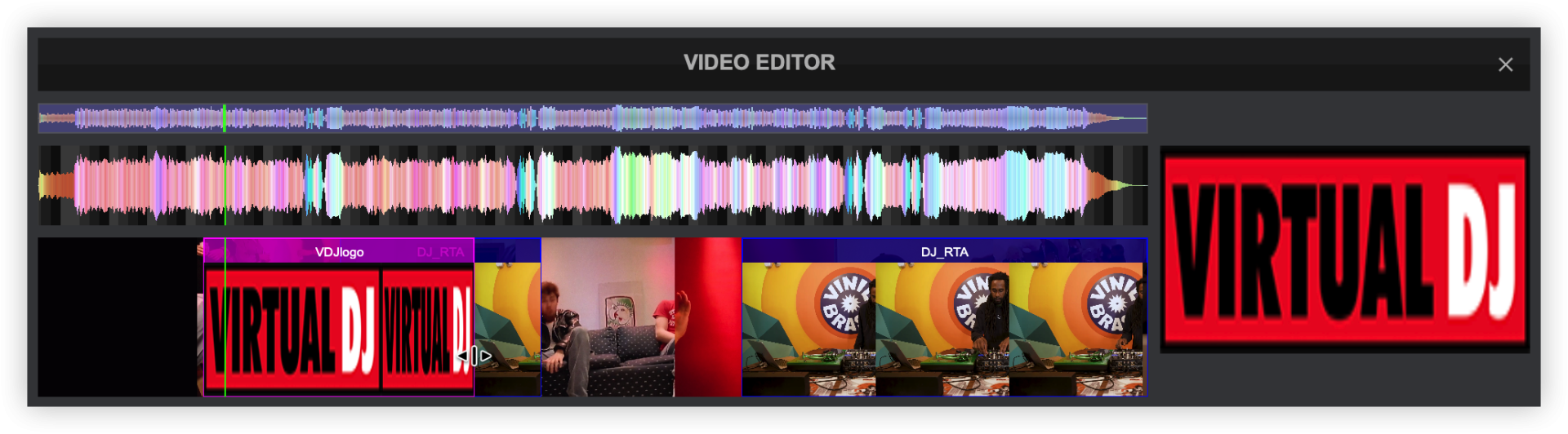The height and width of the screenshot is (434, 1568).
Task: Click the VIDEO EDITOR title text
Action: coord(759,63)
